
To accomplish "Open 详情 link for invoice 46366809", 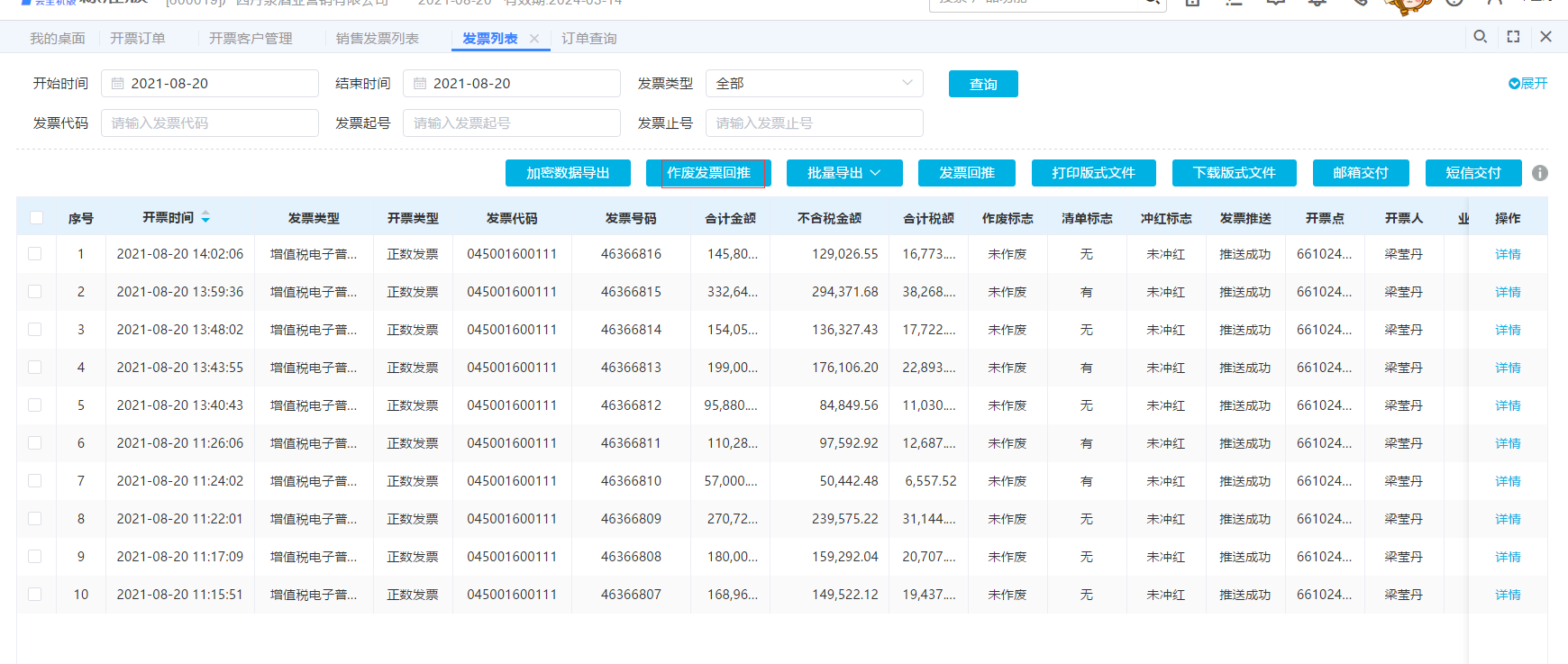I will pyautogui.click(x=1508, y=519).
